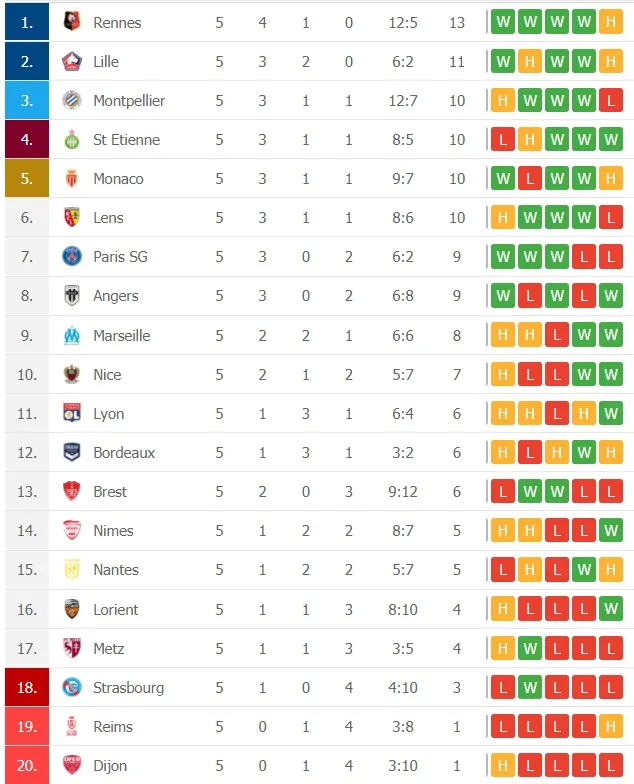The image size is (634, 784).
Task: Click the Paris SG club crest
Action: tap(71, 257)
